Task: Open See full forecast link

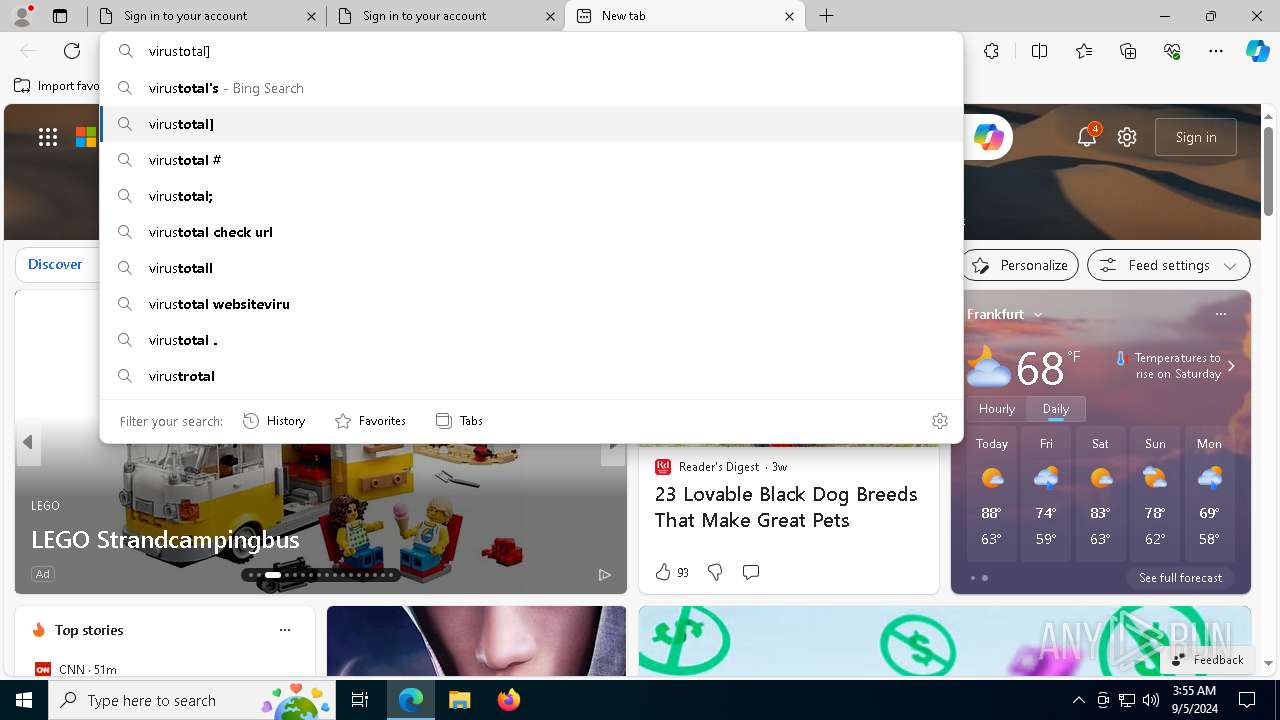Action: 1180,578
